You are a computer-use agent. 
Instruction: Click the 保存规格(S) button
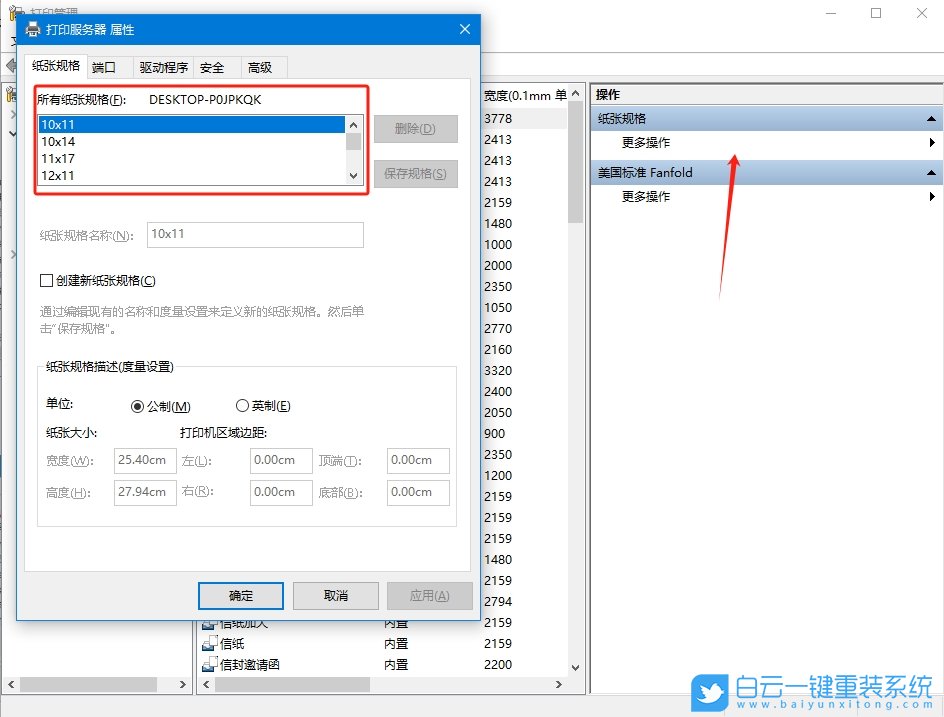point(415,173)
